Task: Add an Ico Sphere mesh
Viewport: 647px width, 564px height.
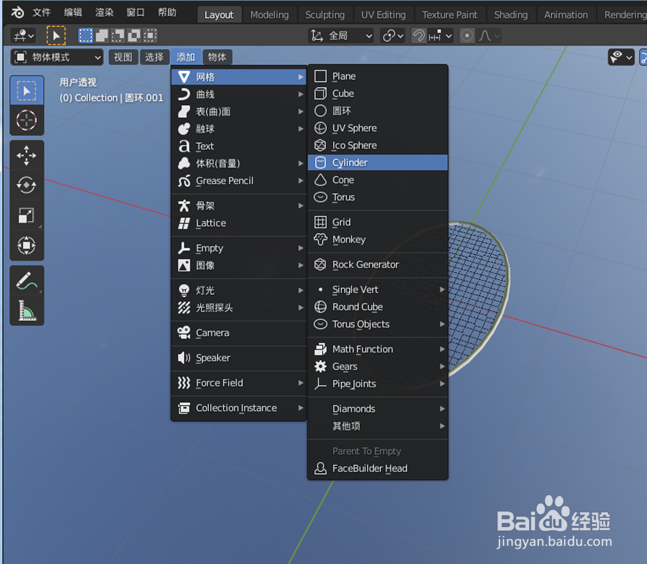Action: (x=378, y=145)
